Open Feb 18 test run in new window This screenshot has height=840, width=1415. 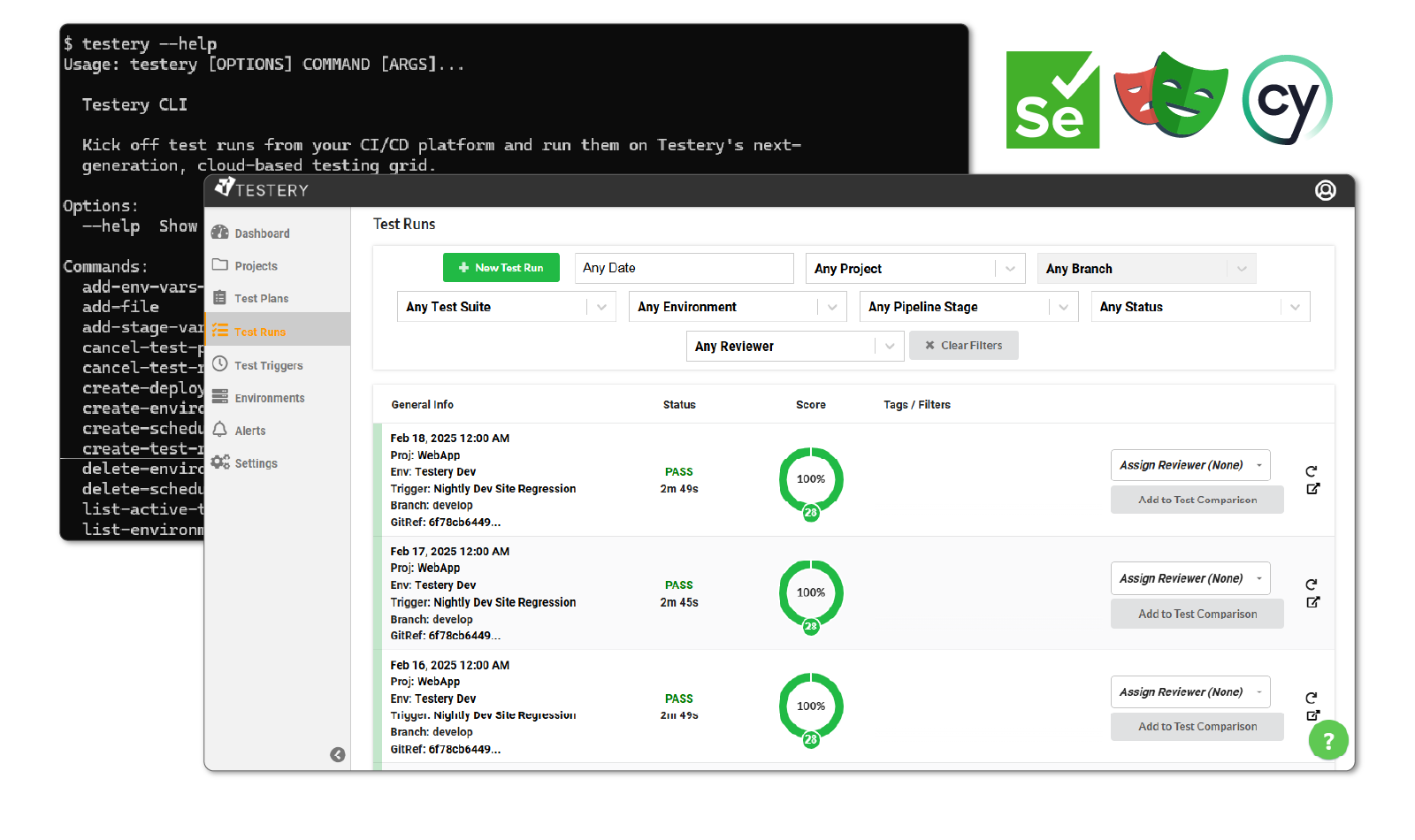[1312, 489]
